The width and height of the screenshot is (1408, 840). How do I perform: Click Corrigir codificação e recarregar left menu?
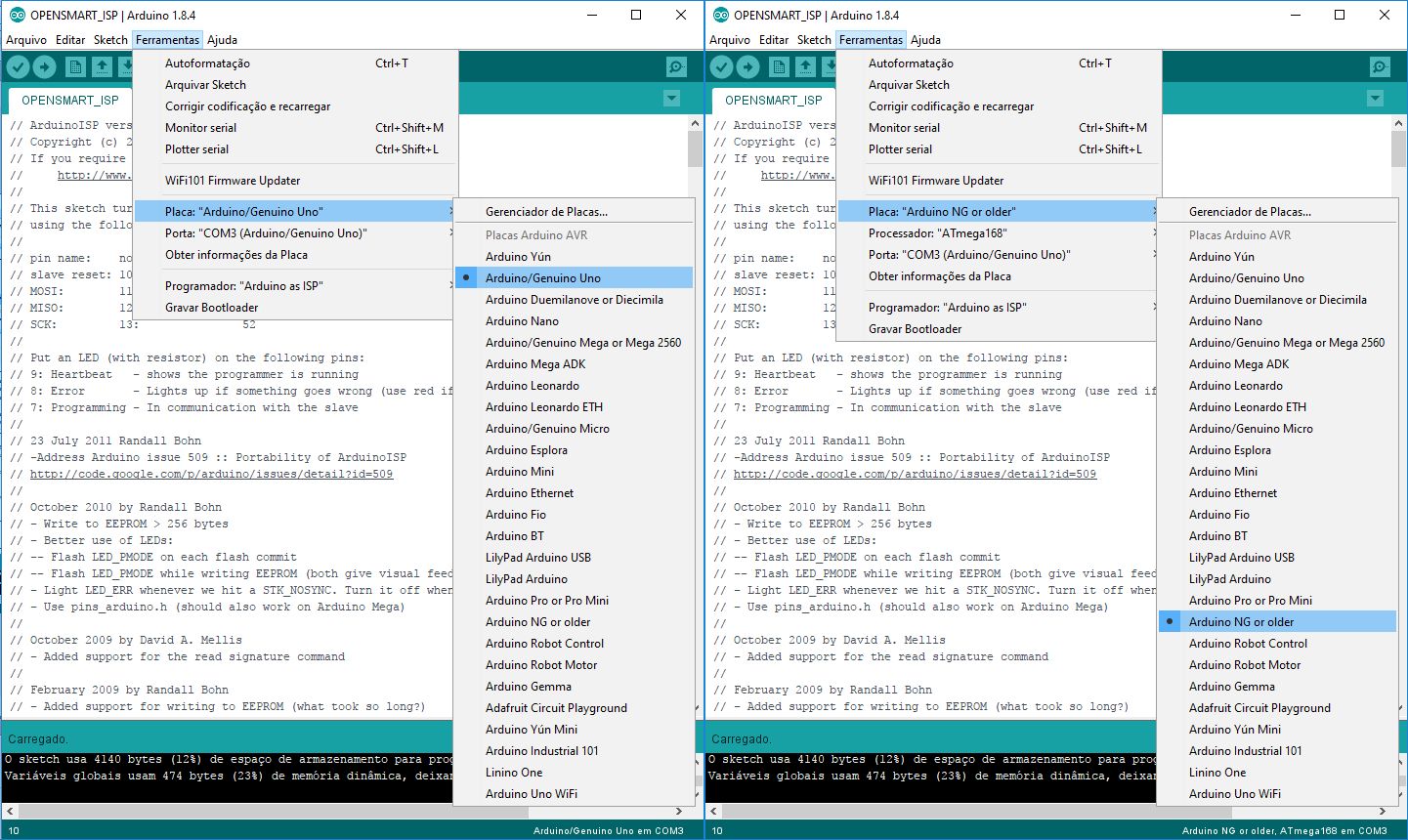295,105
